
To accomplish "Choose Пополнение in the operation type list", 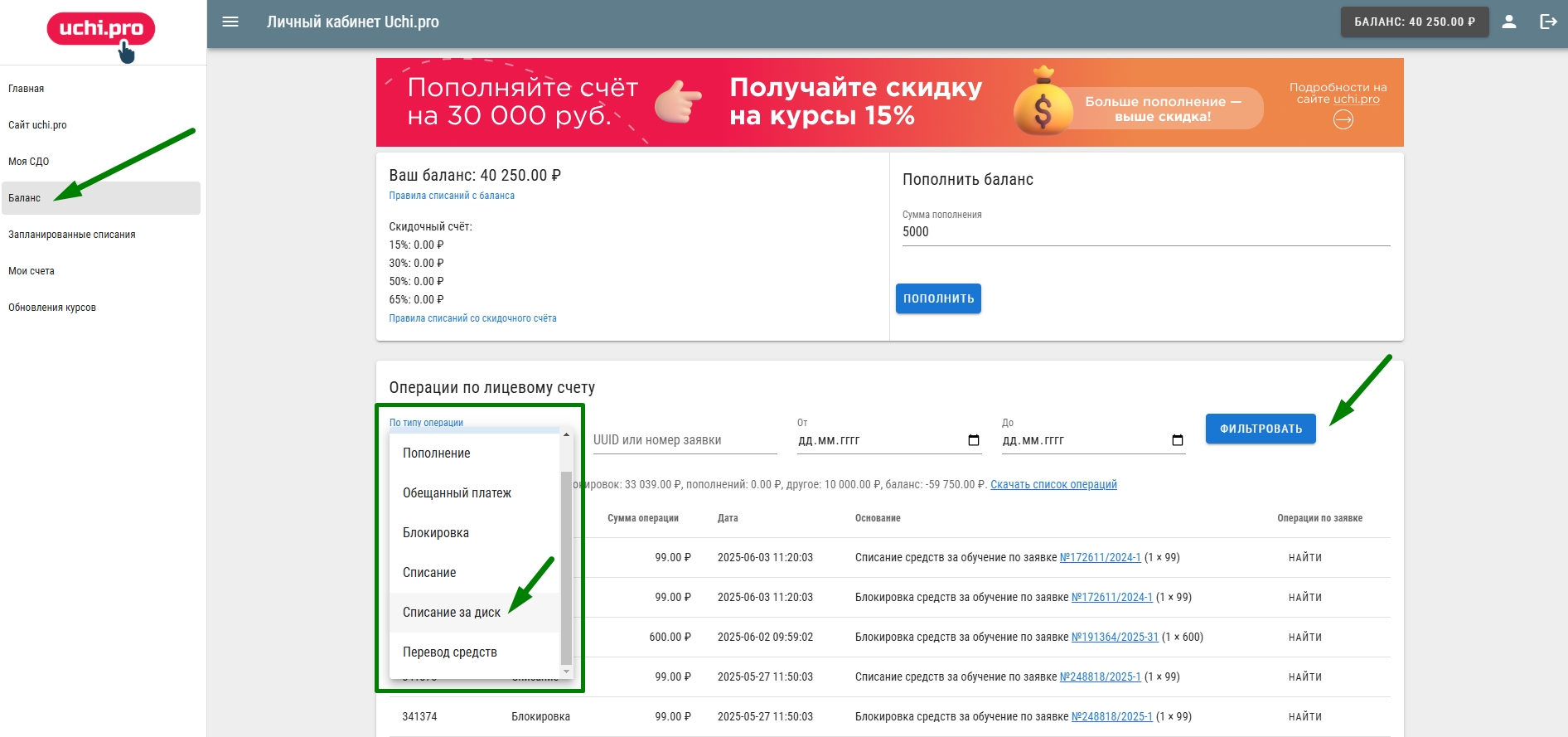I will [475, 453].
